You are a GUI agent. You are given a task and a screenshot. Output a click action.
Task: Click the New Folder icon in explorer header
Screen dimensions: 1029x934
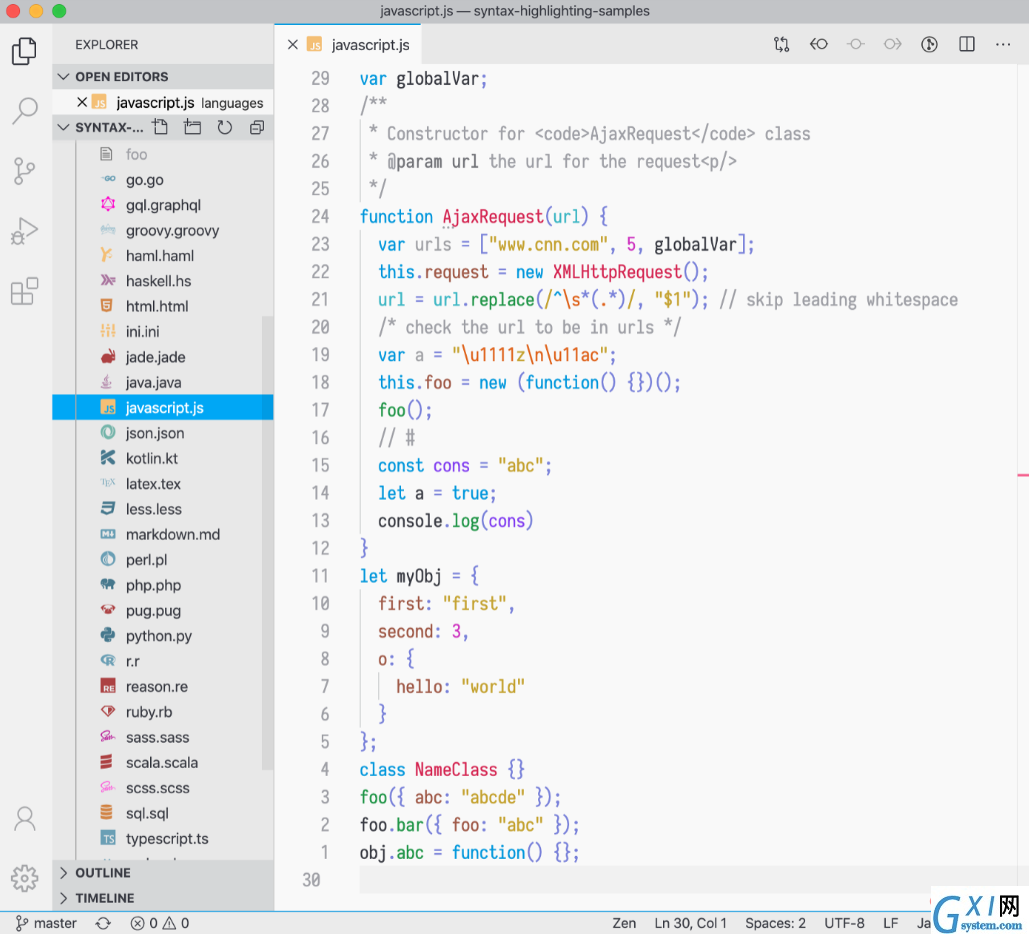pyautogui.click(x=192, y=127)
